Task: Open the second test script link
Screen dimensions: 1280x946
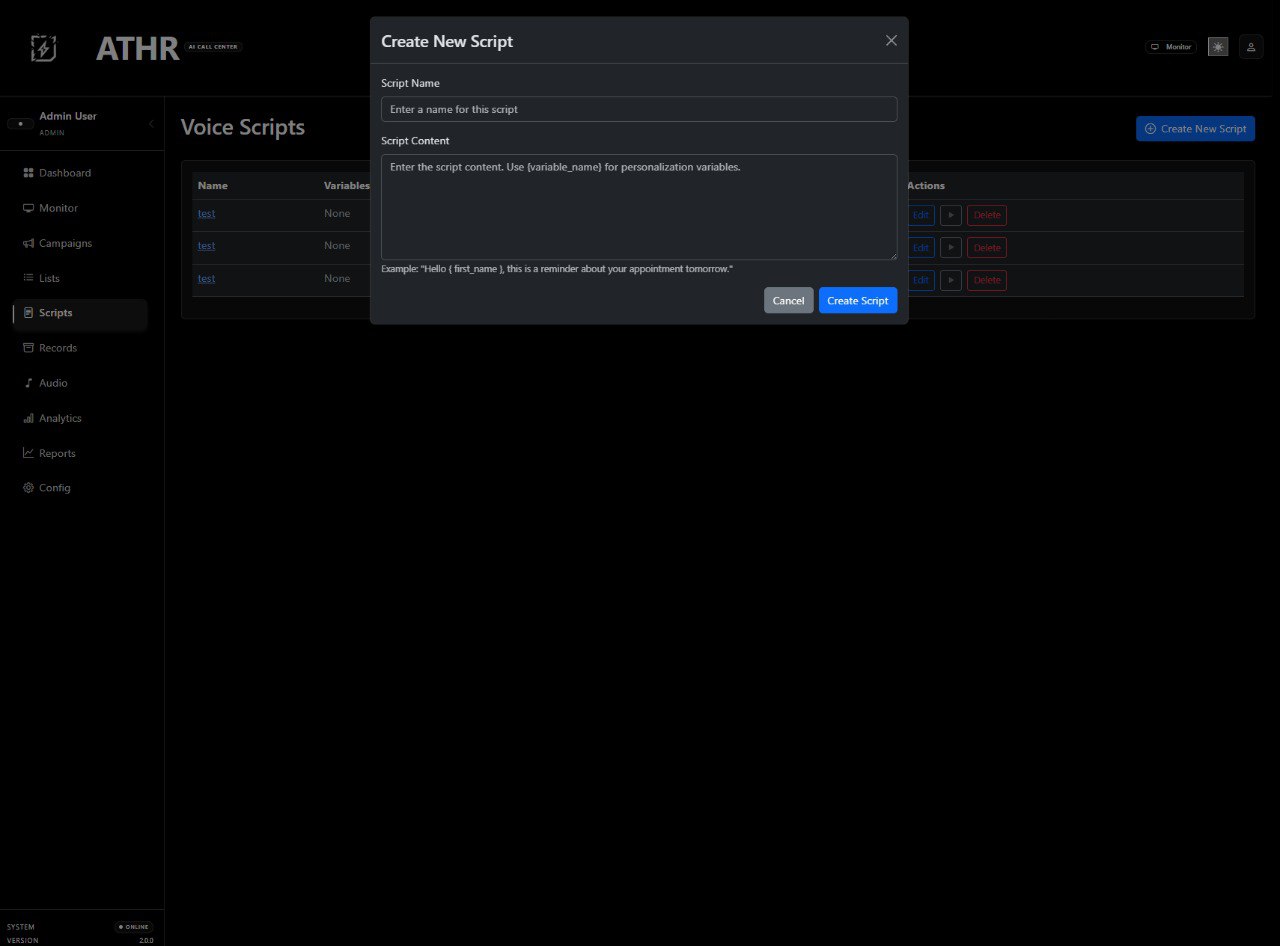Action: 206,246
